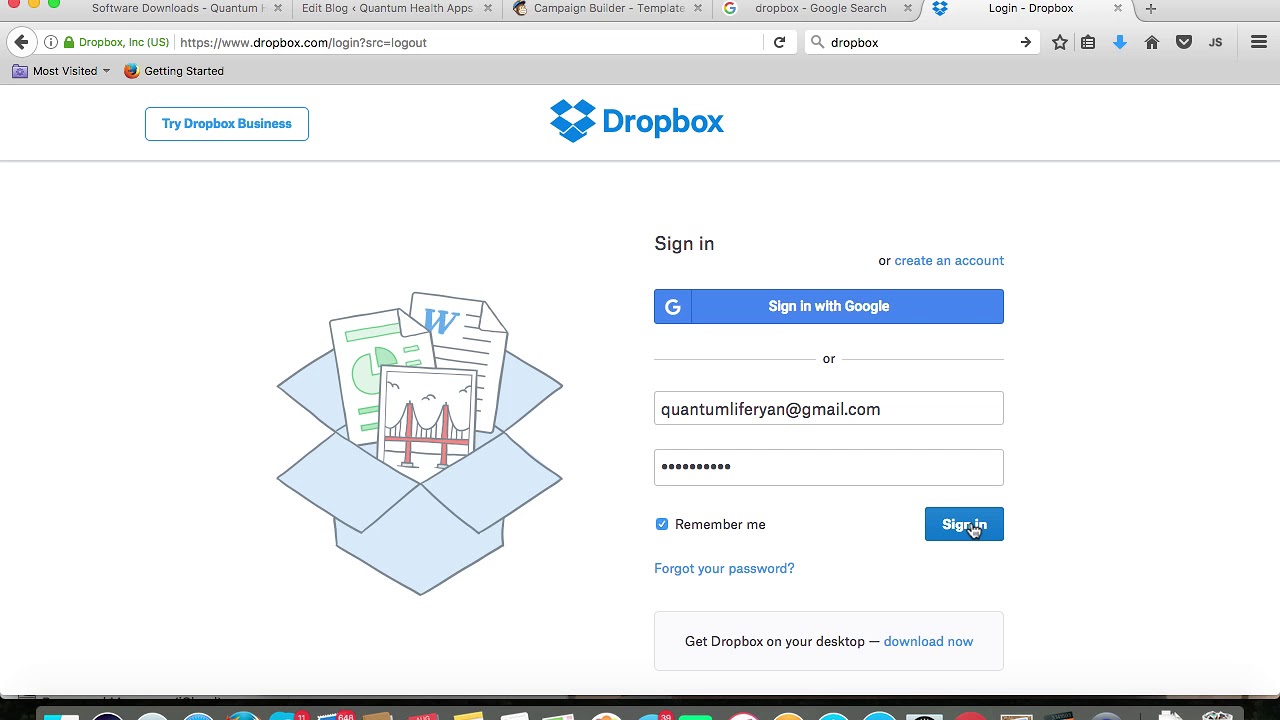Close the dropbox - Google Search tab
The width and height of the screenshot is (1280, 720).
[x=908, y=8]
